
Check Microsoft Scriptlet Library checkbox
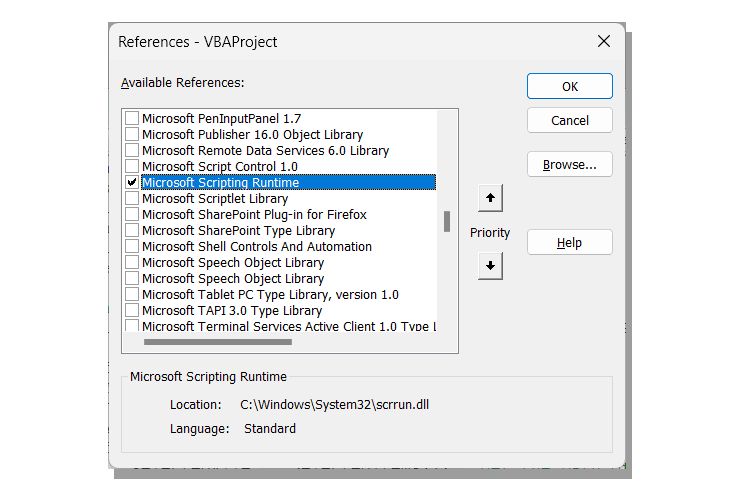(x=132, y=198)
